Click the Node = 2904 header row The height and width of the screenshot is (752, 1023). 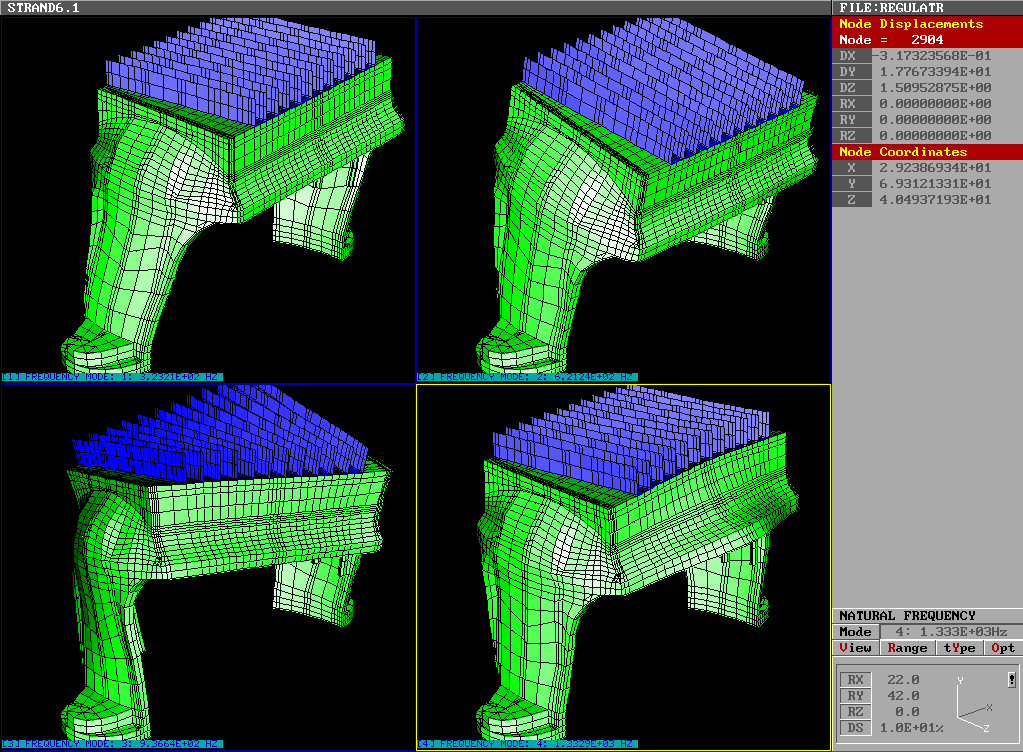pos(927,39)
